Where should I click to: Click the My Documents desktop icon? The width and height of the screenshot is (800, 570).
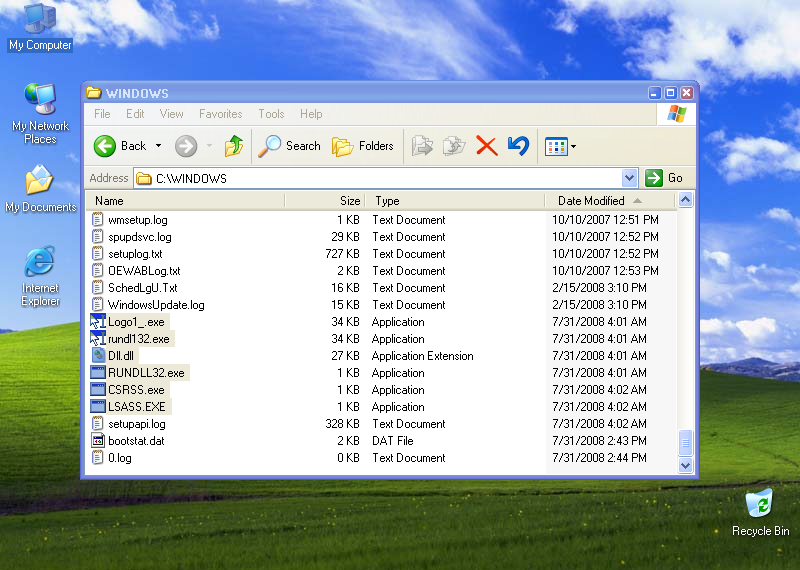[x=40, y=180]
